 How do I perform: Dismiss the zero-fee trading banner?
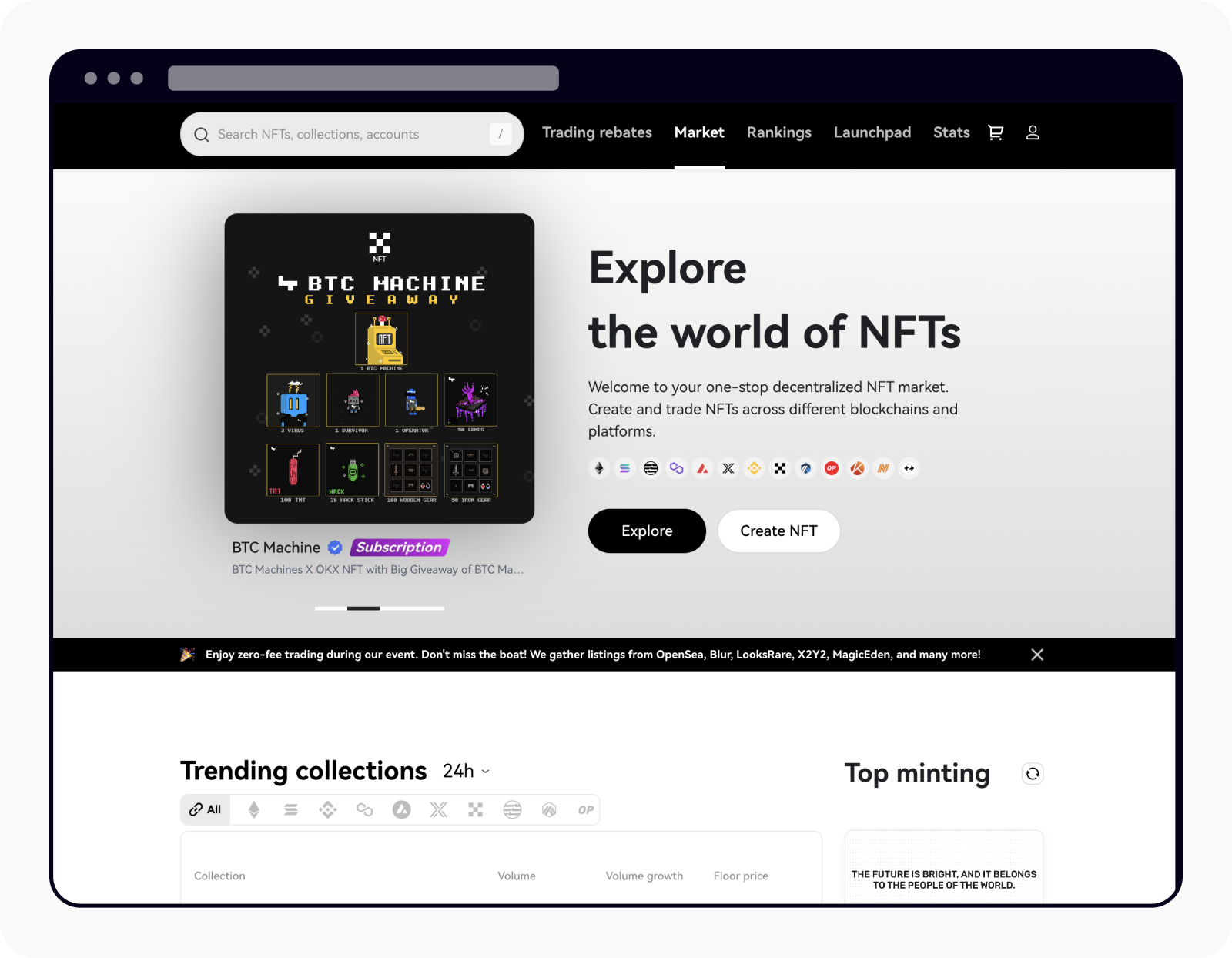tap(1037, 654)
